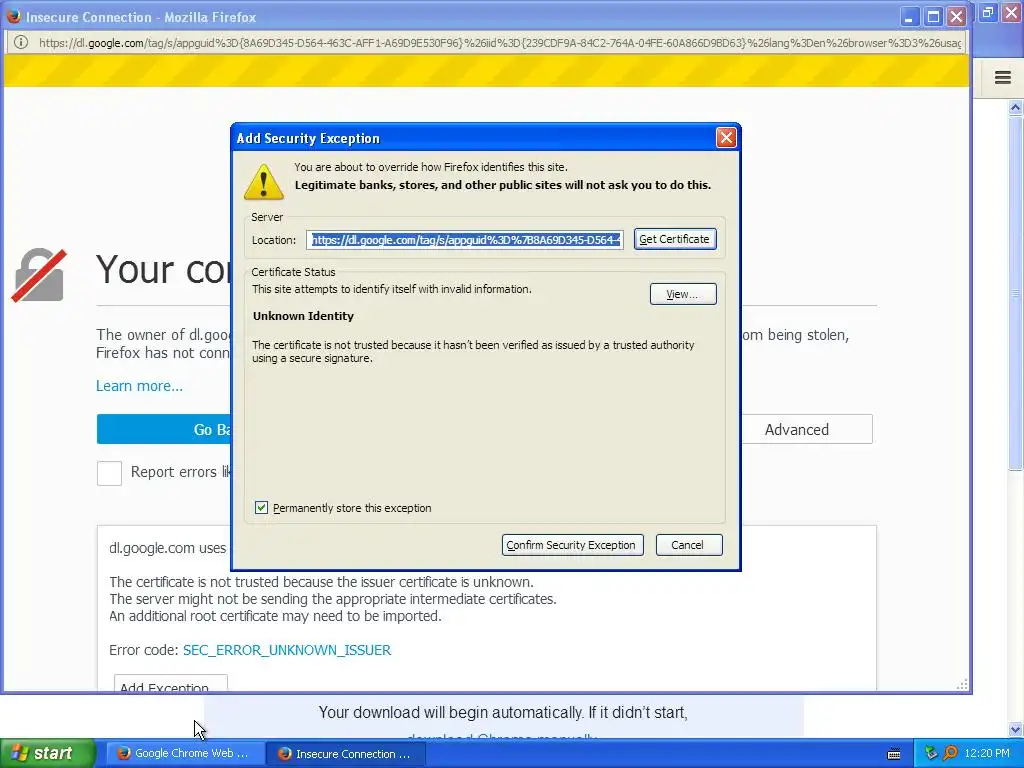Open the certificate View... button

682,294
